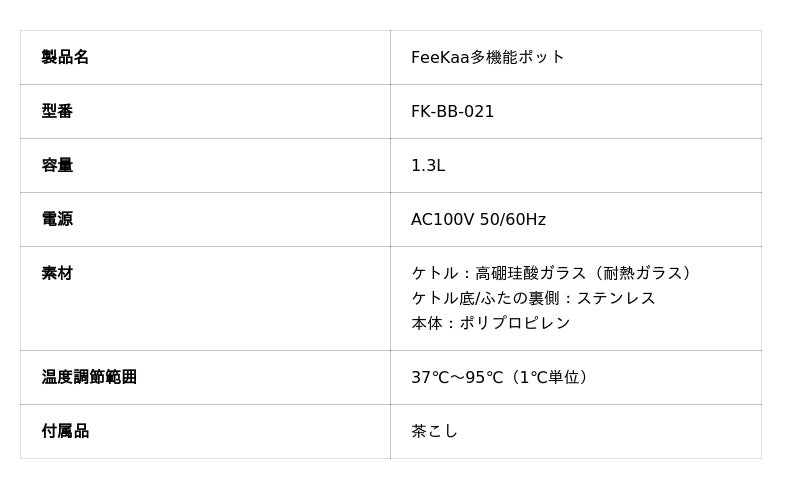Viewport: 800px width, 489px height.
Task: Select model number FK-BB-021
Action: pos(452,111)
